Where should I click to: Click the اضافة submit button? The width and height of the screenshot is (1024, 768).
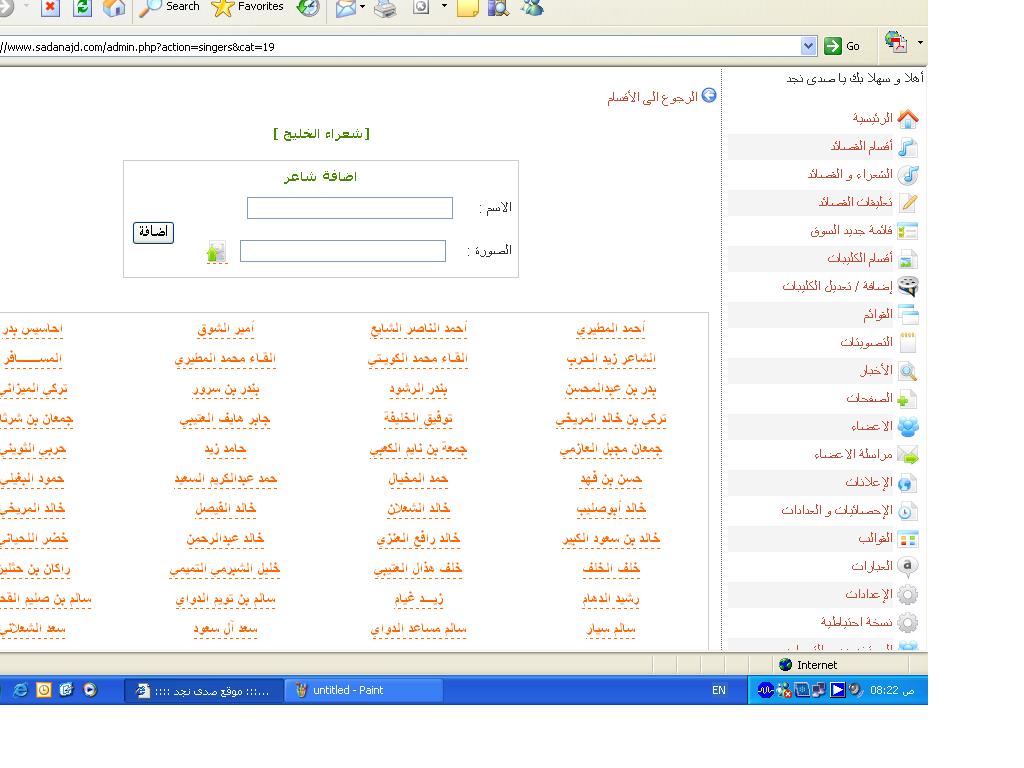153,232
